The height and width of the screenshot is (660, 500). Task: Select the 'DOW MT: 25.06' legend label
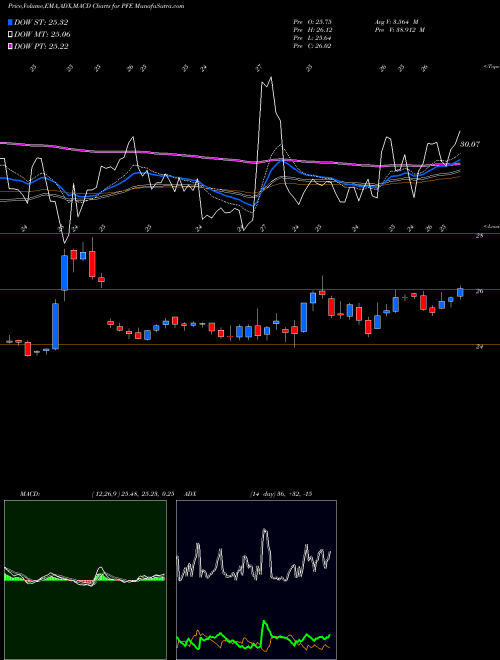[42, 35]
